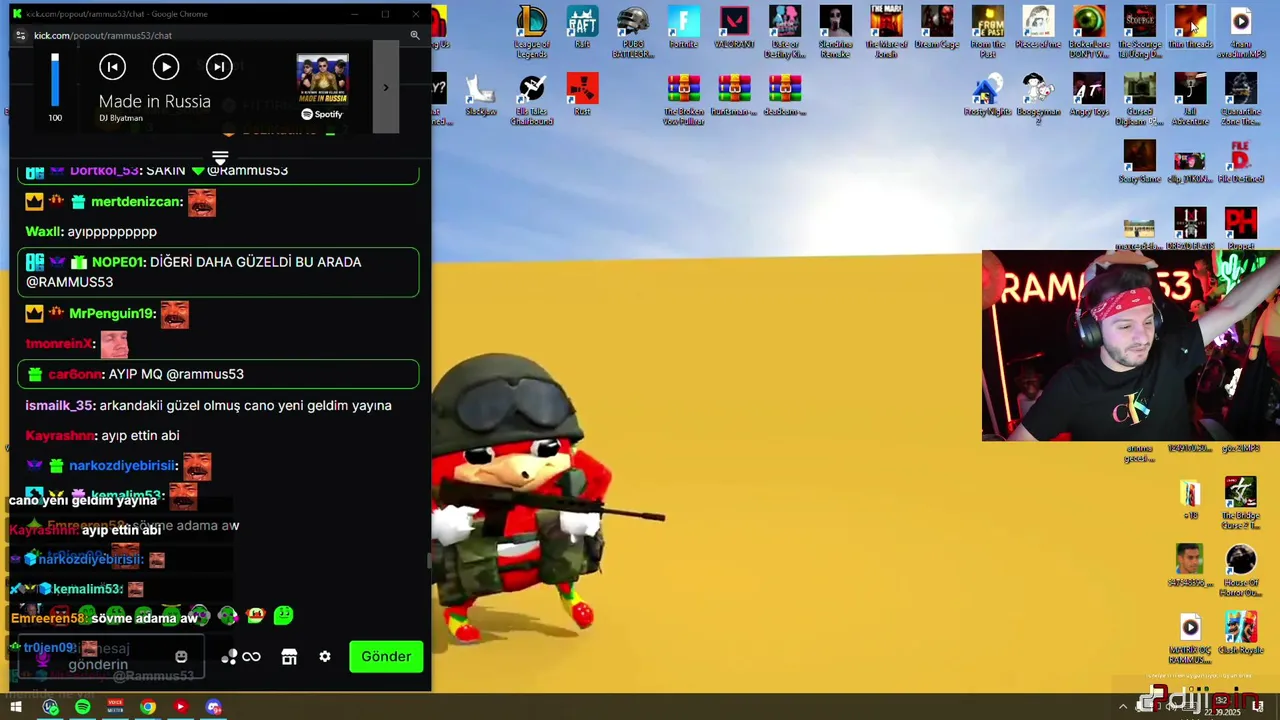The height and width of the screenshot is (720, 1280).
Task: Open The Mare of Jonah desktop icon
Action: point(886,32)
